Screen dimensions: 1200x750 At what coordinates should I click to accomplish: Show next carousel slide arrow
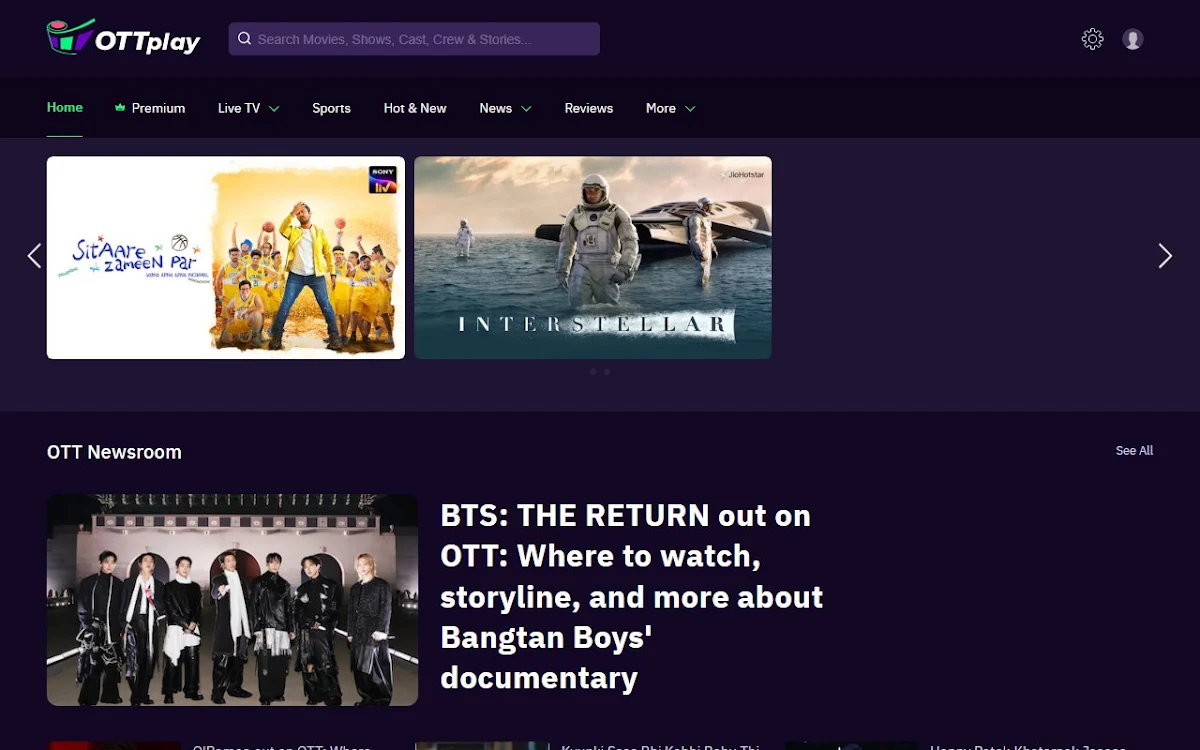[1165, 256]
